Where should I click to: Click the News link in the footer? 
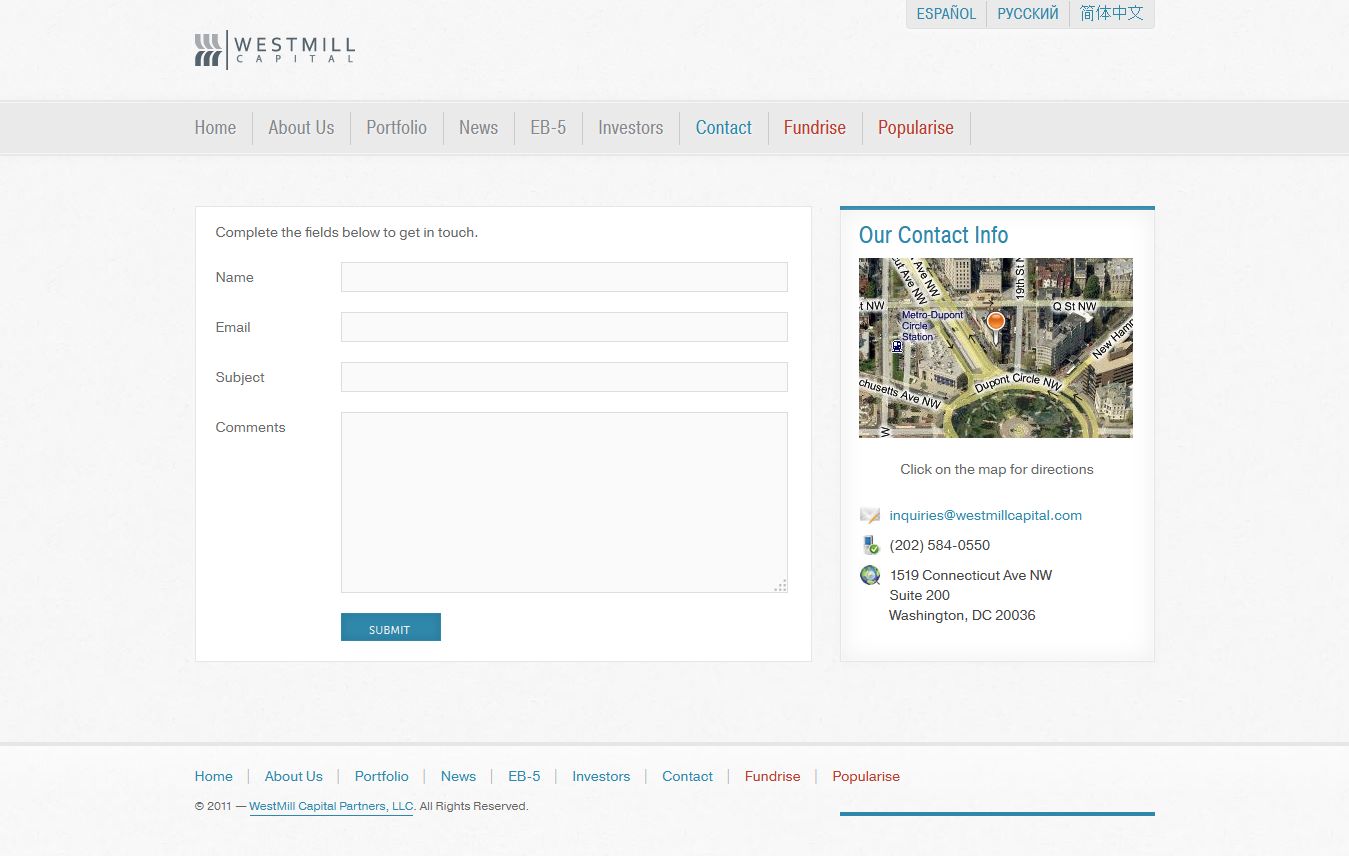click(x=459, y=777)
